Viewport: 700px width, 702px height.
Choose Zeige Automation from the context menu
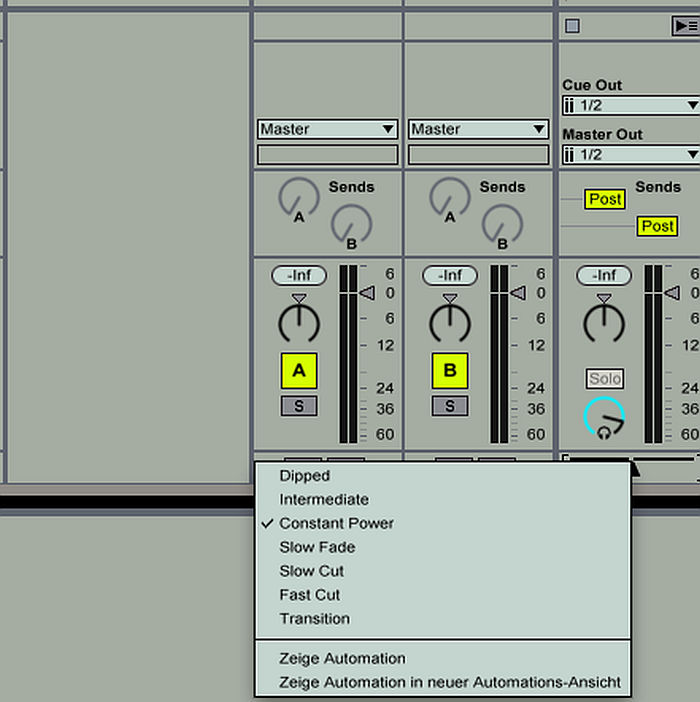pyautogui.click(x=342, y=658)
